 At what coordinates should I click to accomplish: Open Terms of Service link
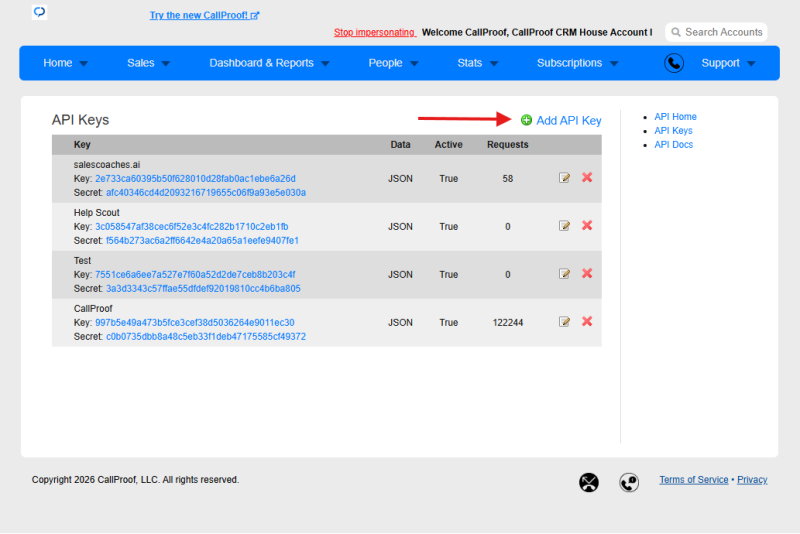point(693,479)
